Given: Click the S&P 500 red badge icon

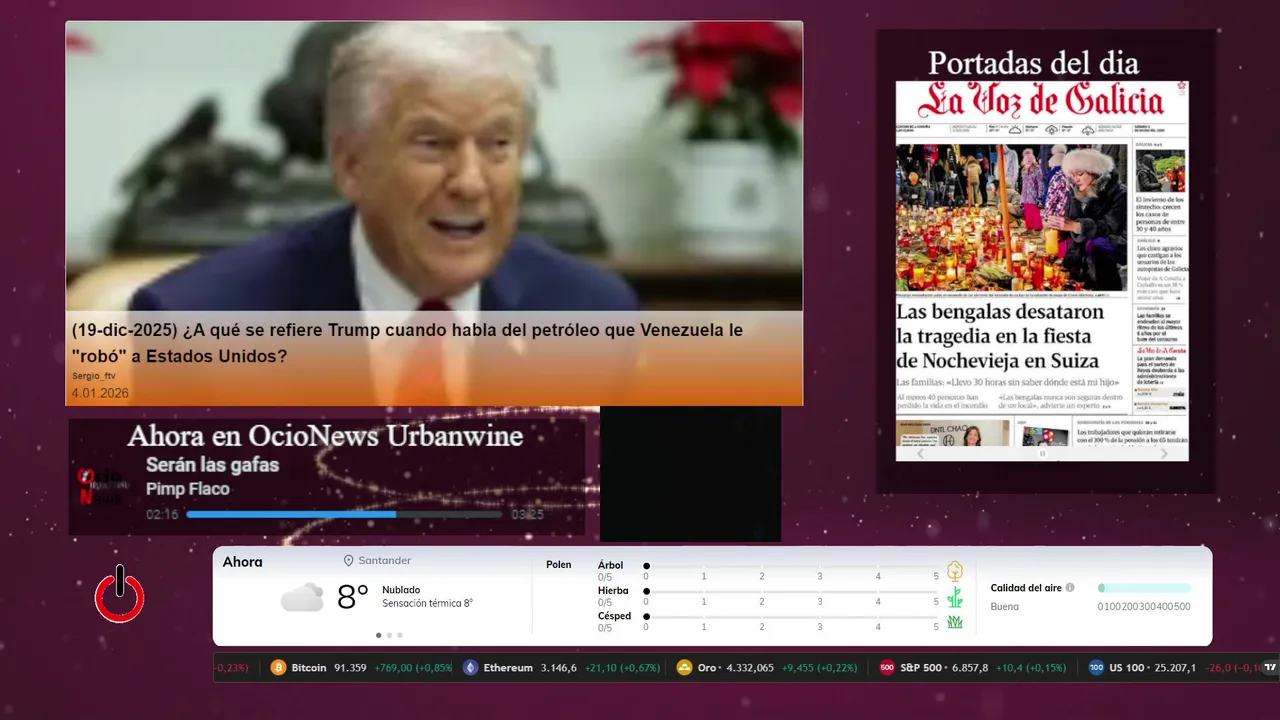Looking at the screenshot, I should (887, 668).
